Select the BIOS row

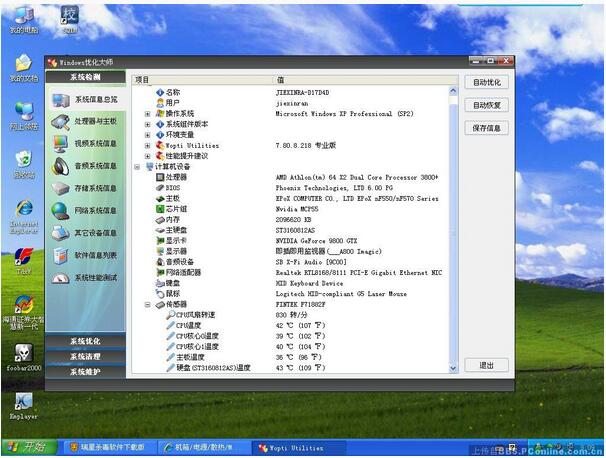(x=291, y=188)
